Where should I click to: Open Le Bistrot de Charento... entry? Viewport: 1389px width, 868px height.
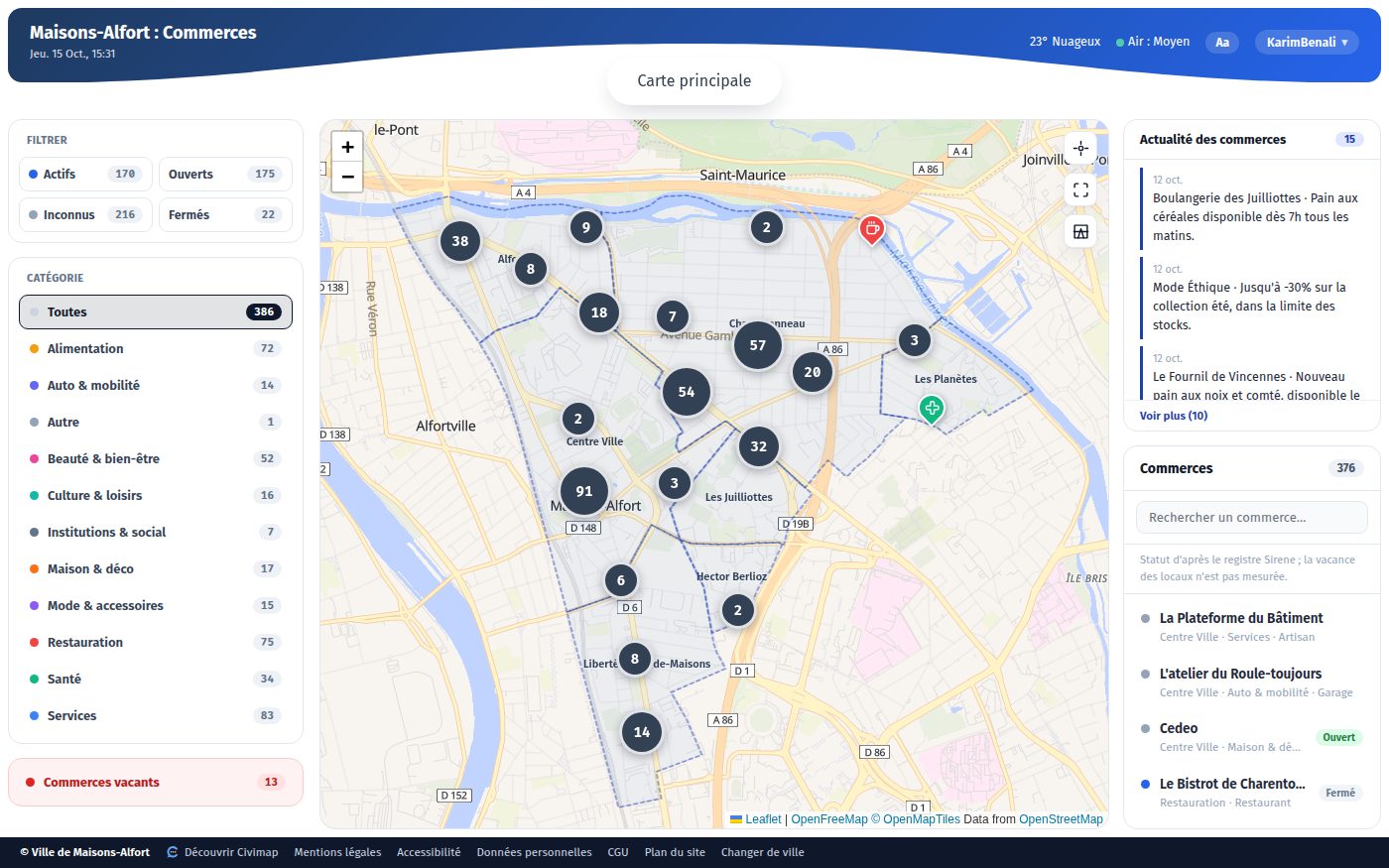point(1251,793)
